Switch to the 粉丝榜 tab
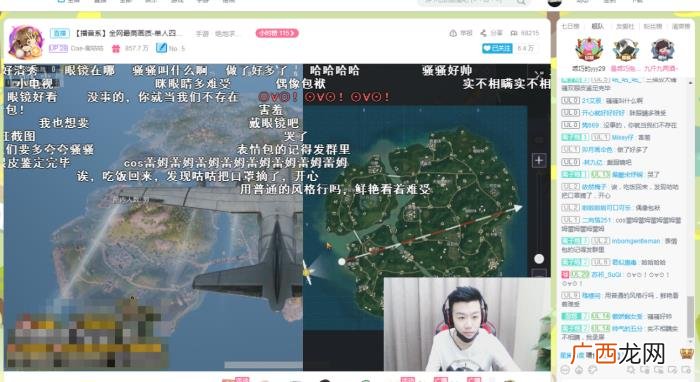The image size is (700, 382). tap(652, 26)
